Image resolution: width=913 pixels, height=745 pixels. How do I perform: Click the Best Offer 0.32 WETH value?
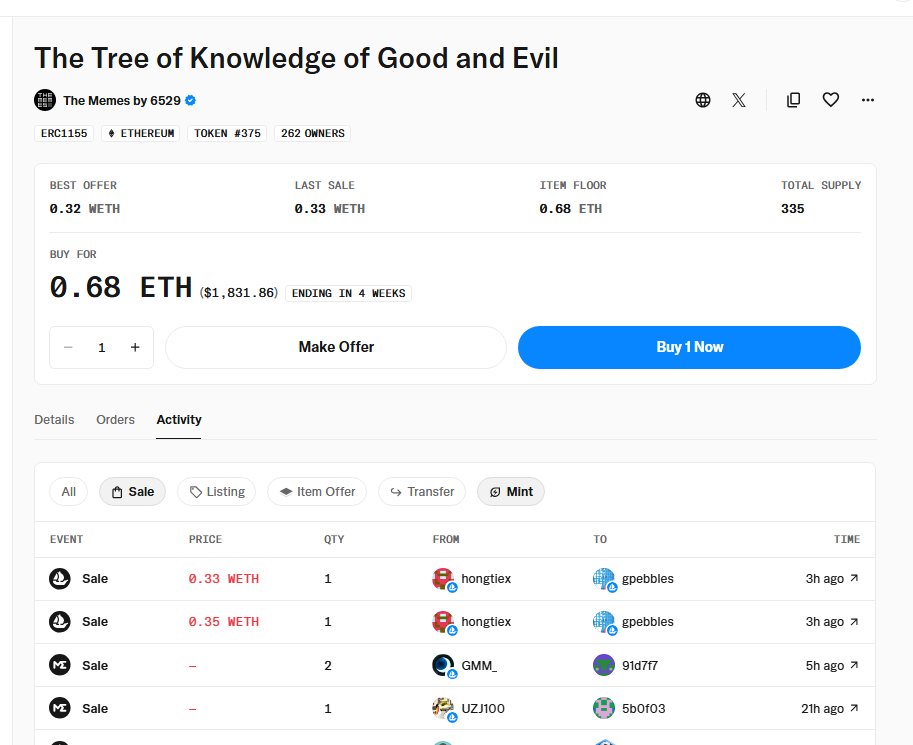coord(85,209)
